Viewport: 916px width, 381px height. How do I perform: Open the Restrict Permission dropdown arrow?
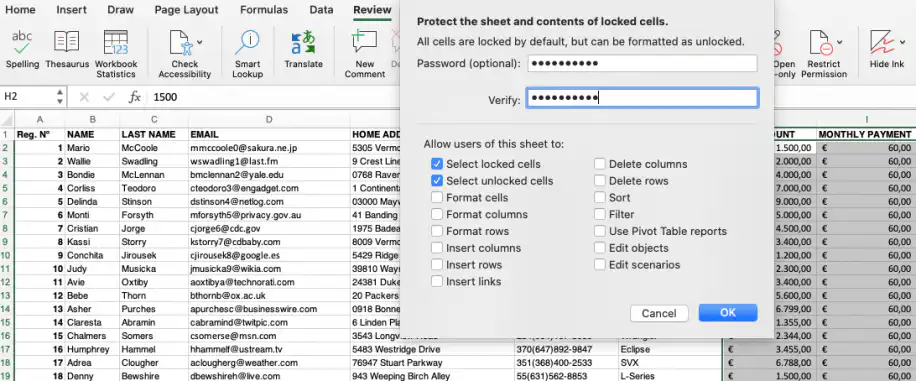tap(839, 42)
